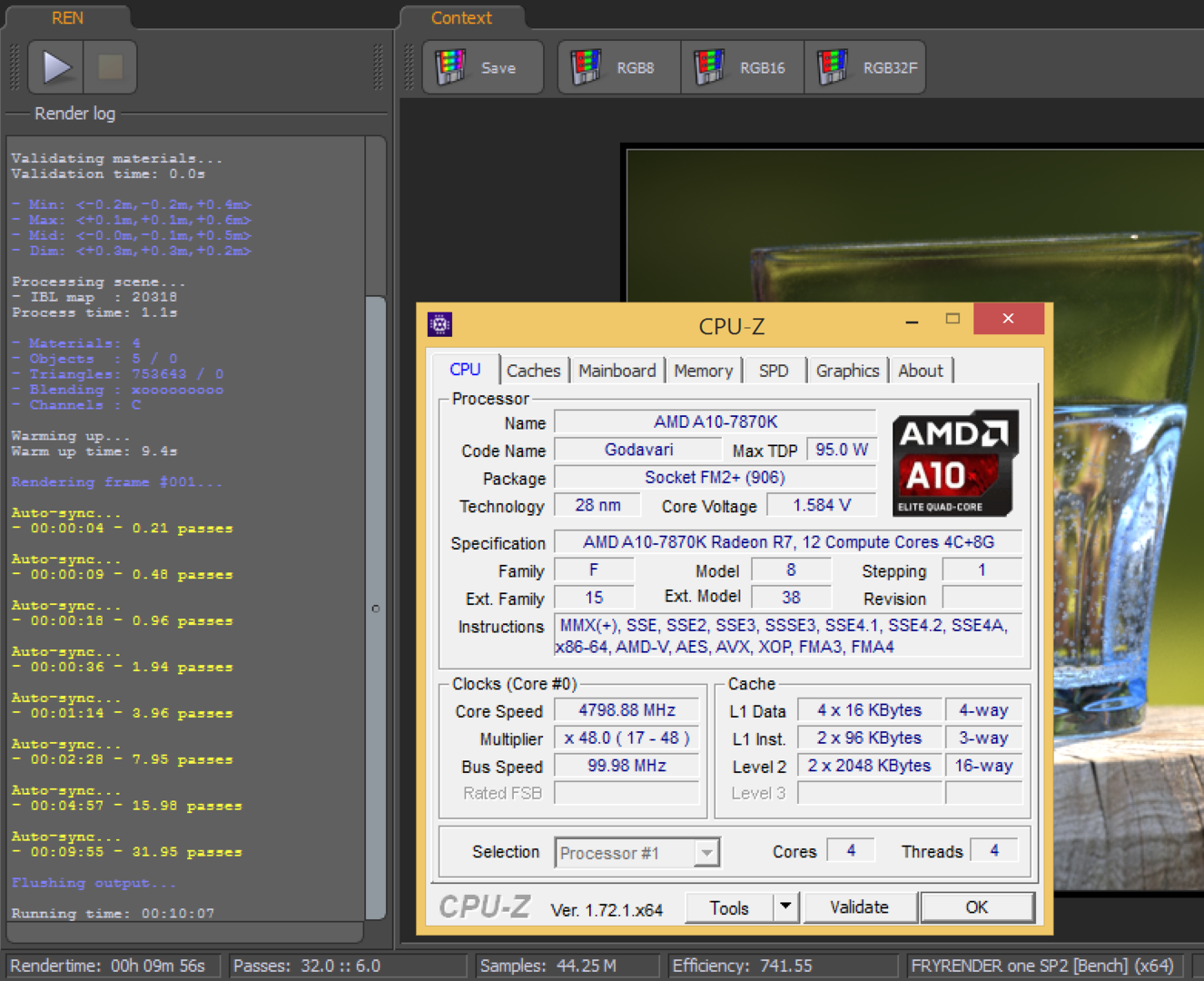Image resolution: width=1204 pixels, height=981 pixels.
Task: Click the left toolbar grip handle
Action: [15, 67]
